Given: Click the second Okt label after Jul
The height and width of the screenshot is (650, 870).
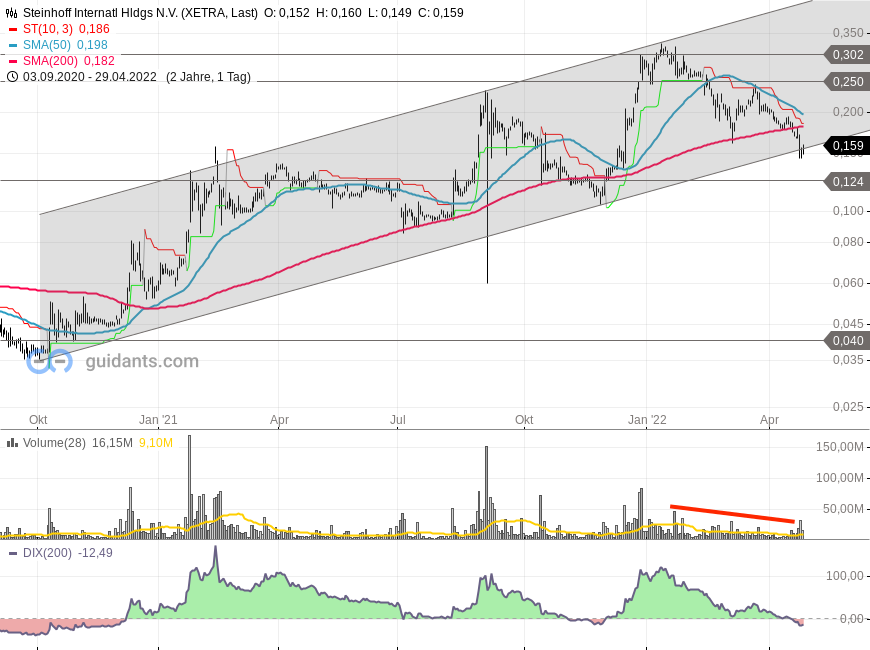Looking at the screenshot, I should (524, 420).
